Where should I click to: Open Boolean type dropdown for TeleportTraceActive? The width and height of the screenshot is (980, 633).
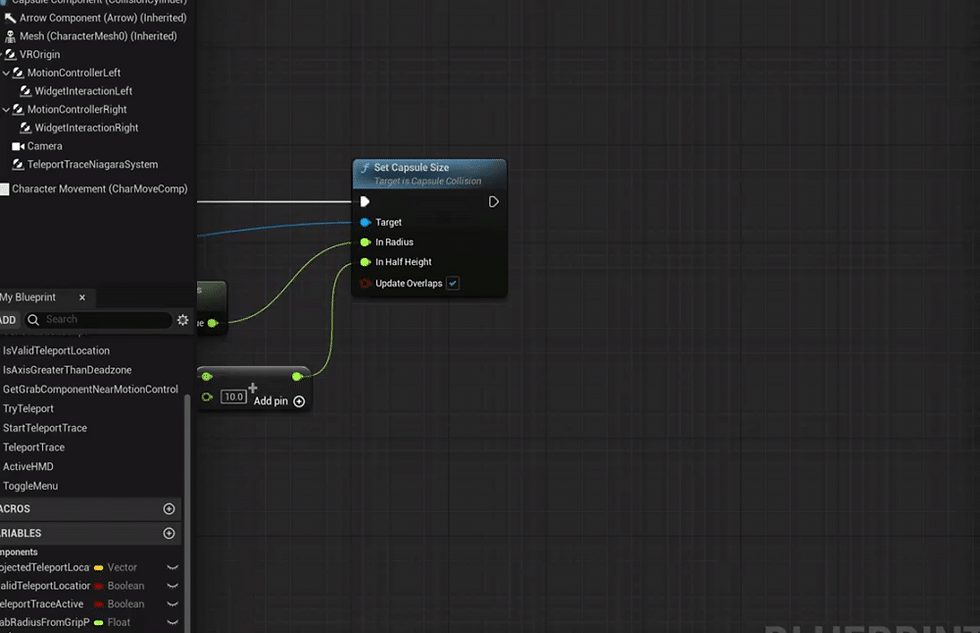pos(119,604)
